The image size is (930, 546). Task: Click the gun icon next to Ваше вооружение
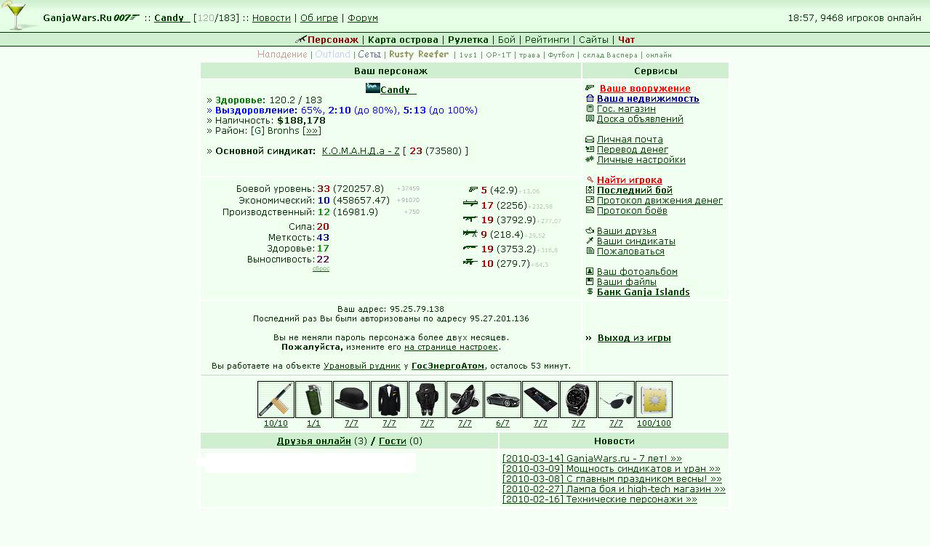click(x=590, y=88)
